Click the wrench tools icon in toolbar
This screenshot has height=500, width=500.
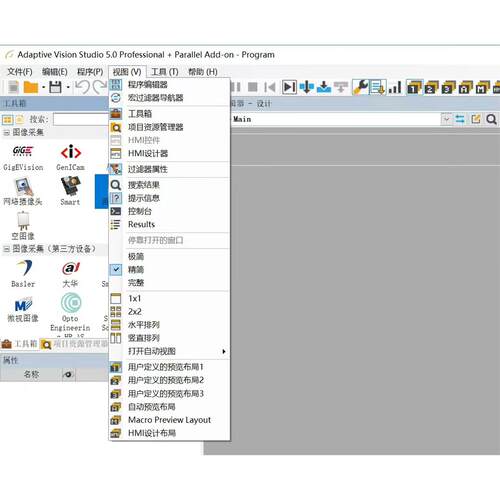(360, 87)
